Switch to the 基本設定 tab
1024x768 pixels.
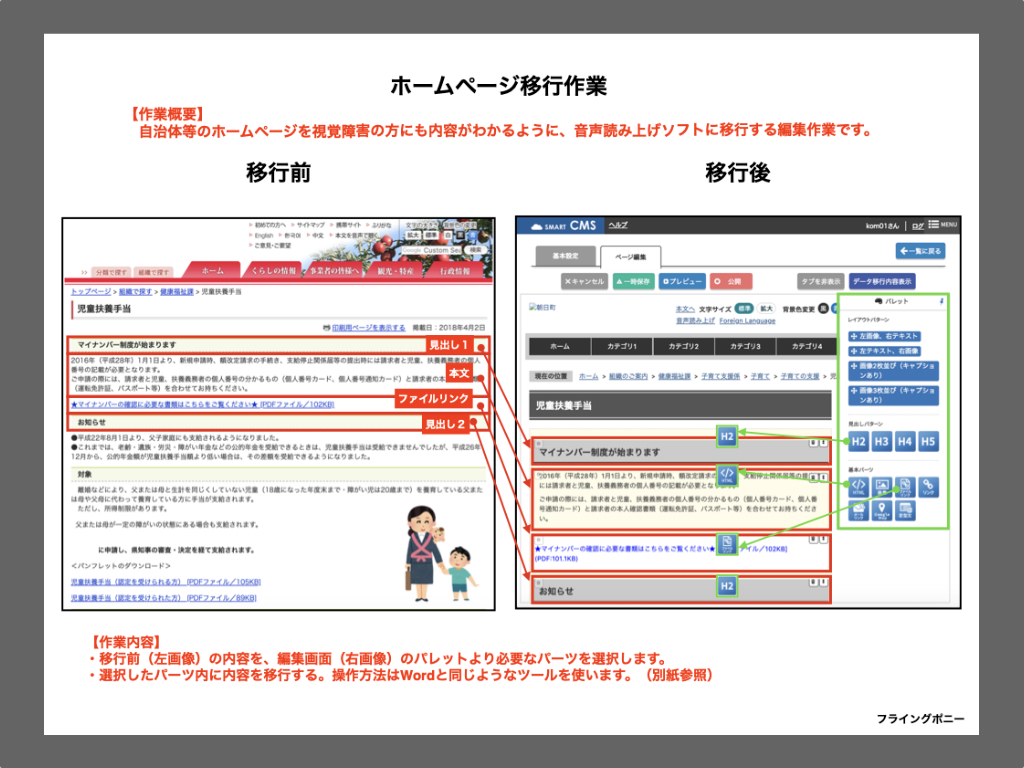pyautogui.click(x=566, y=254)
